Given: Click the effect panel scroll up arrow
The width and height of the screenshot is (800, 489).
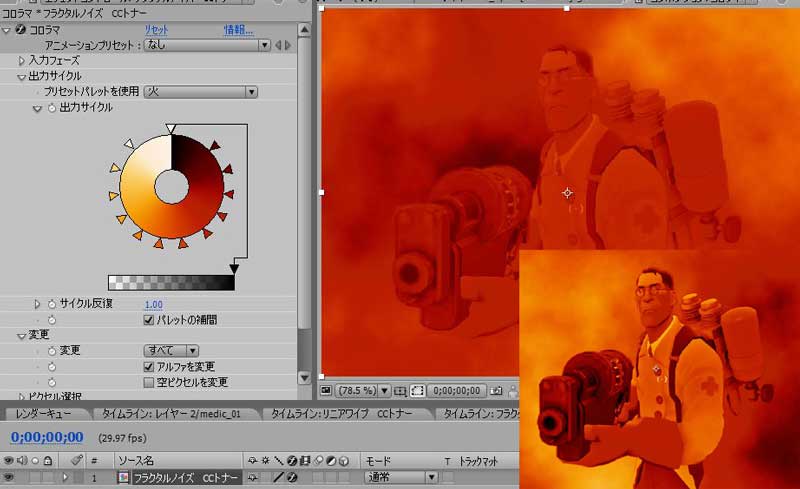Looking at the screenshot, I should 304,30.
